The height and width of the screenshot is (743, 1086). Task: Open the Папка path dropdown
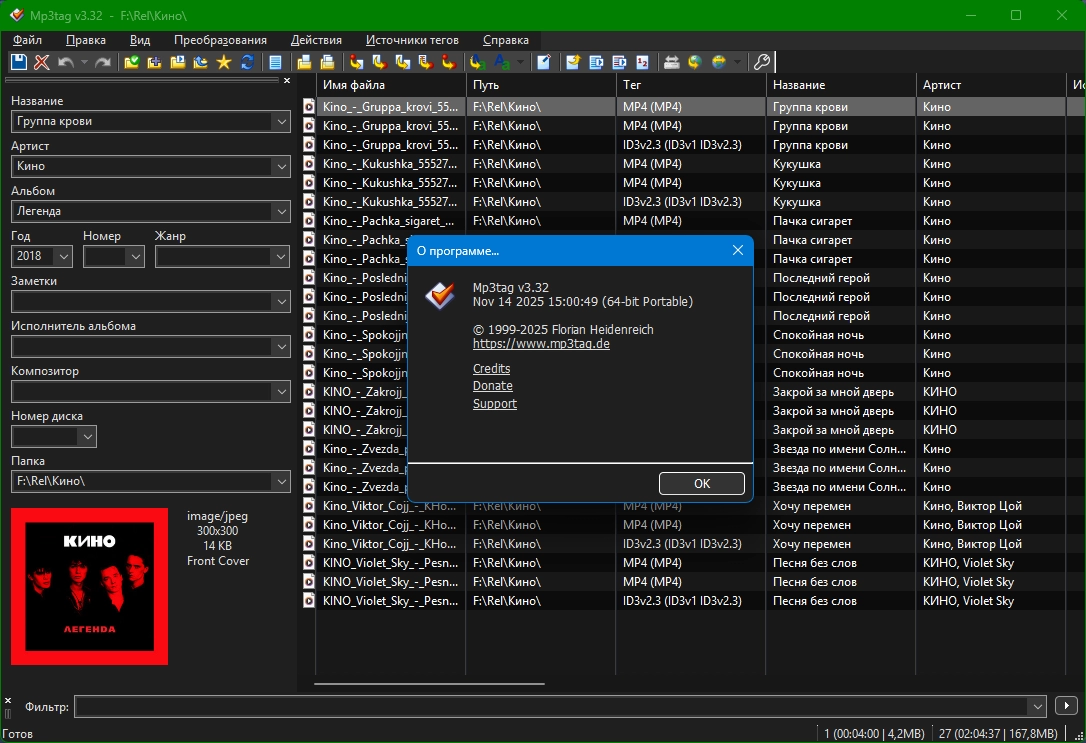click(280, 482)
